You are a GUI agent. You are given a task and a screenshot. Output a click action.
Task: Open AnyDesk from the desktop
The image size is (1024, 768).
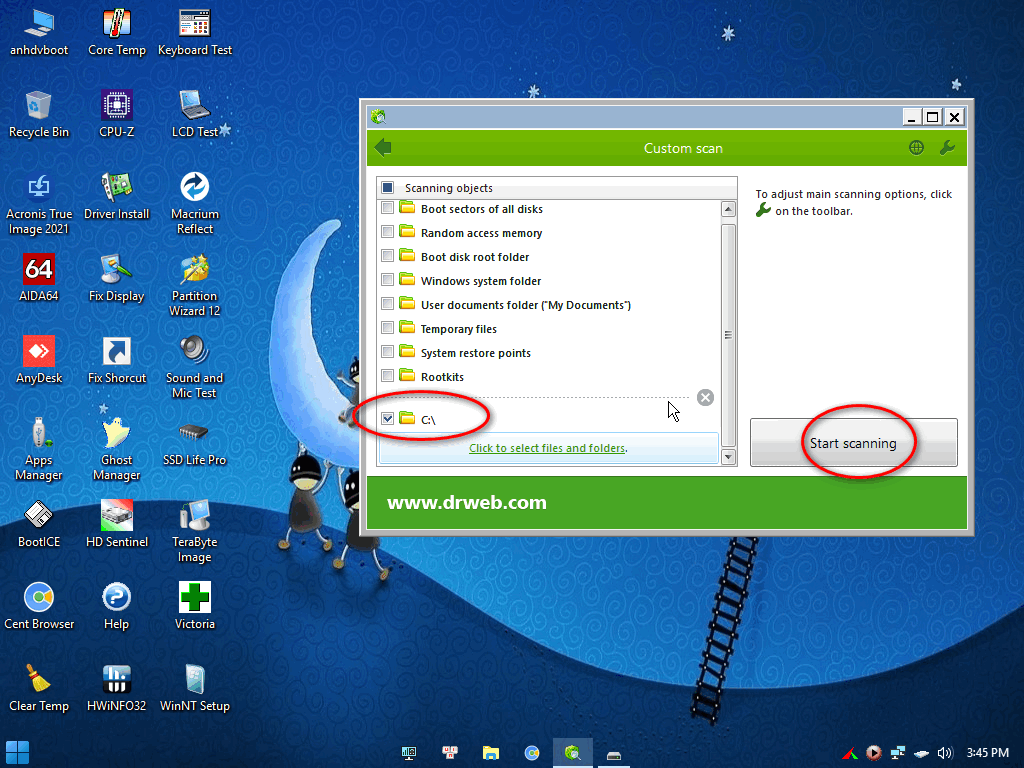point(39,360)
